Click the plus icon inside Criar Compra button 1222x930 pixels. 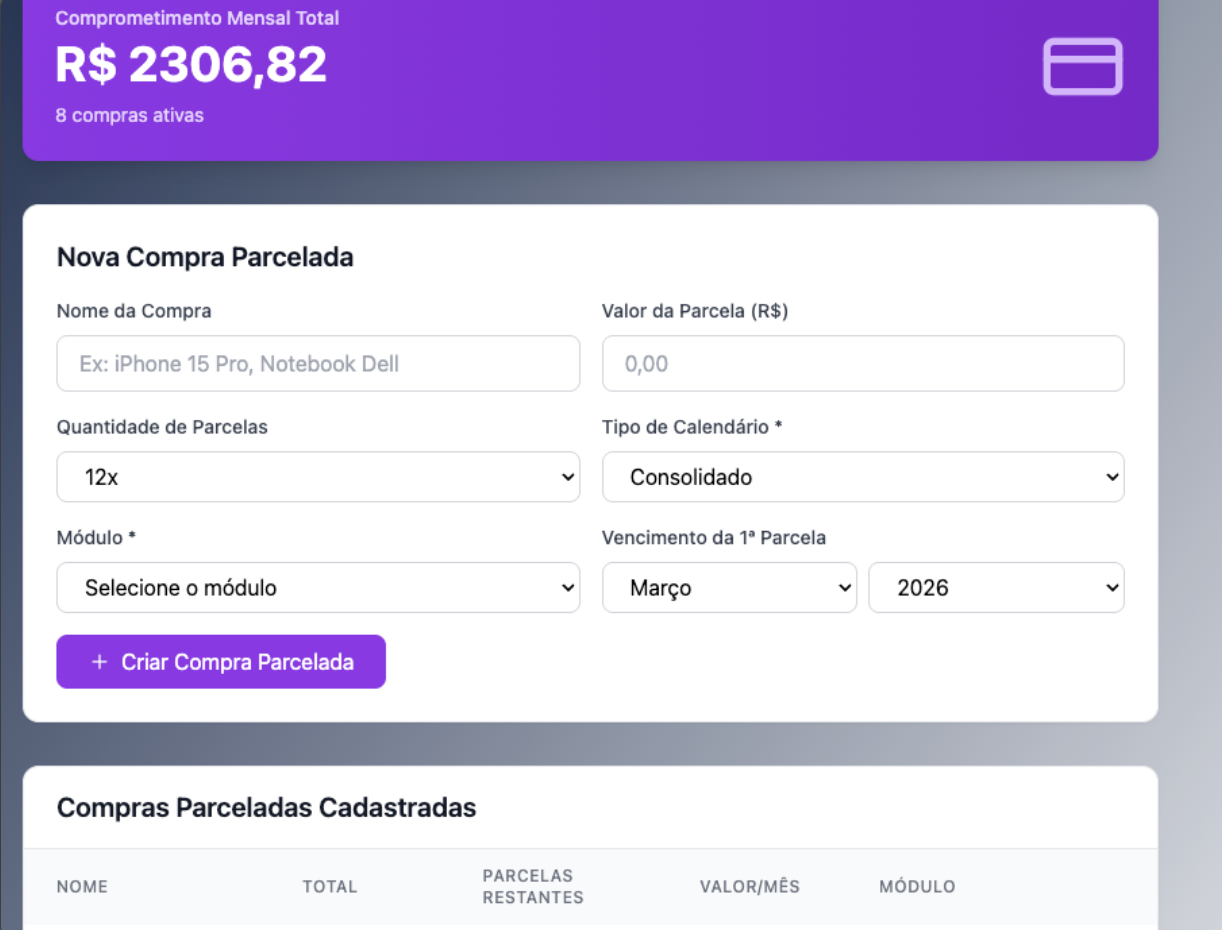tap(98, 661)
